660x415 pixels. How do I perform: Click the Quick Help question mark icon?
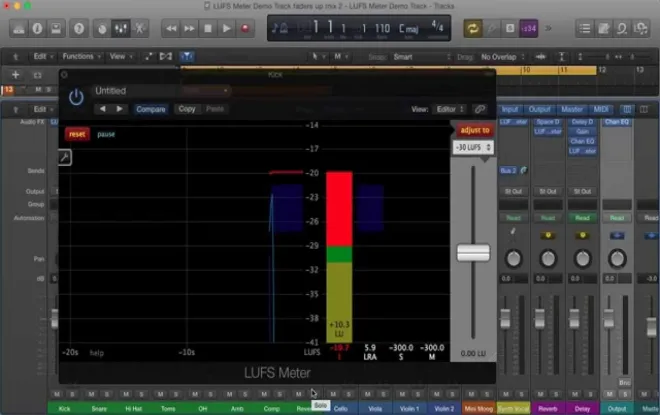tap(79, 29)
